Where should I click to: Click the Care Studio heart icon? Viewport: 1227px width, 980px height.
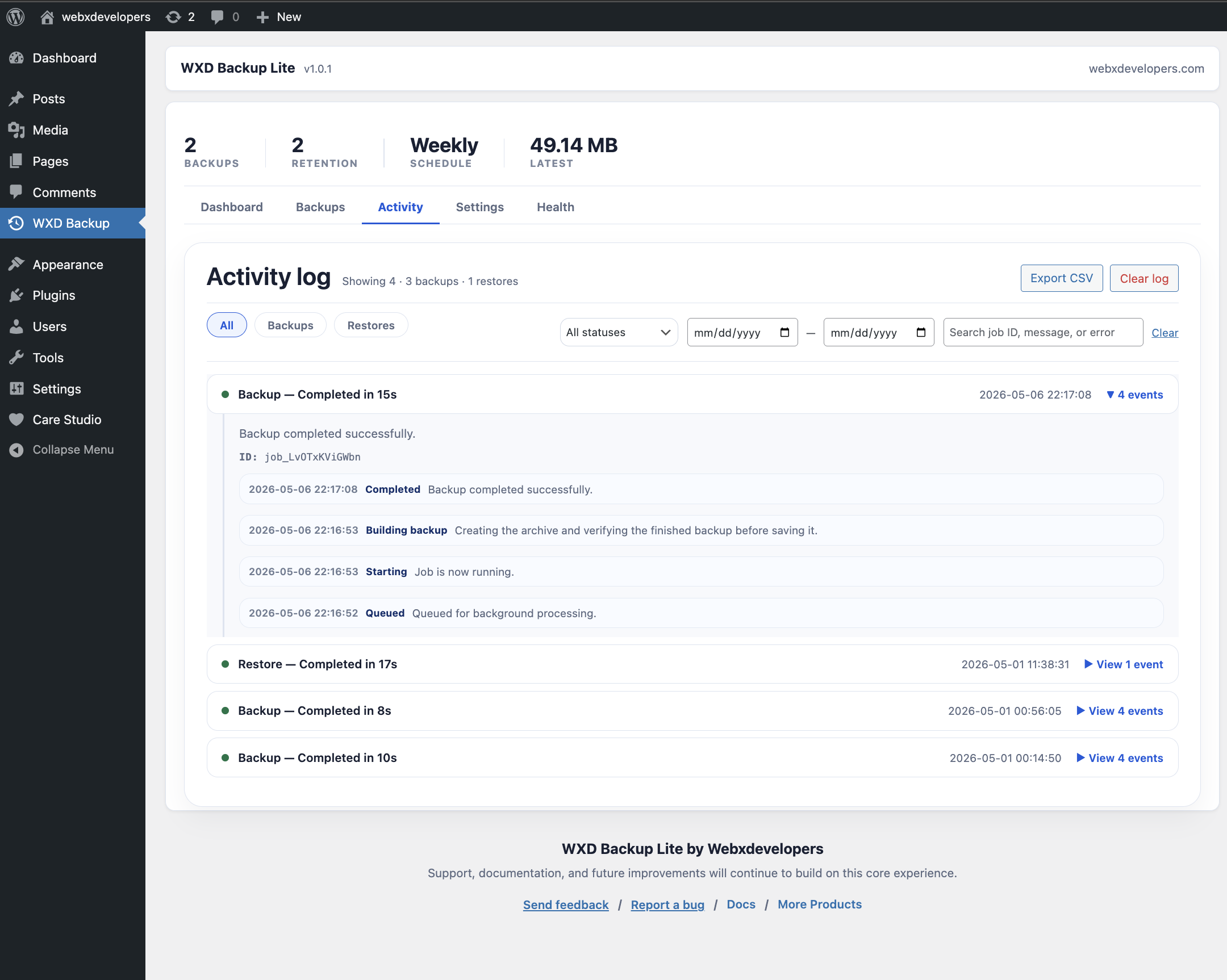pos(16,420)
